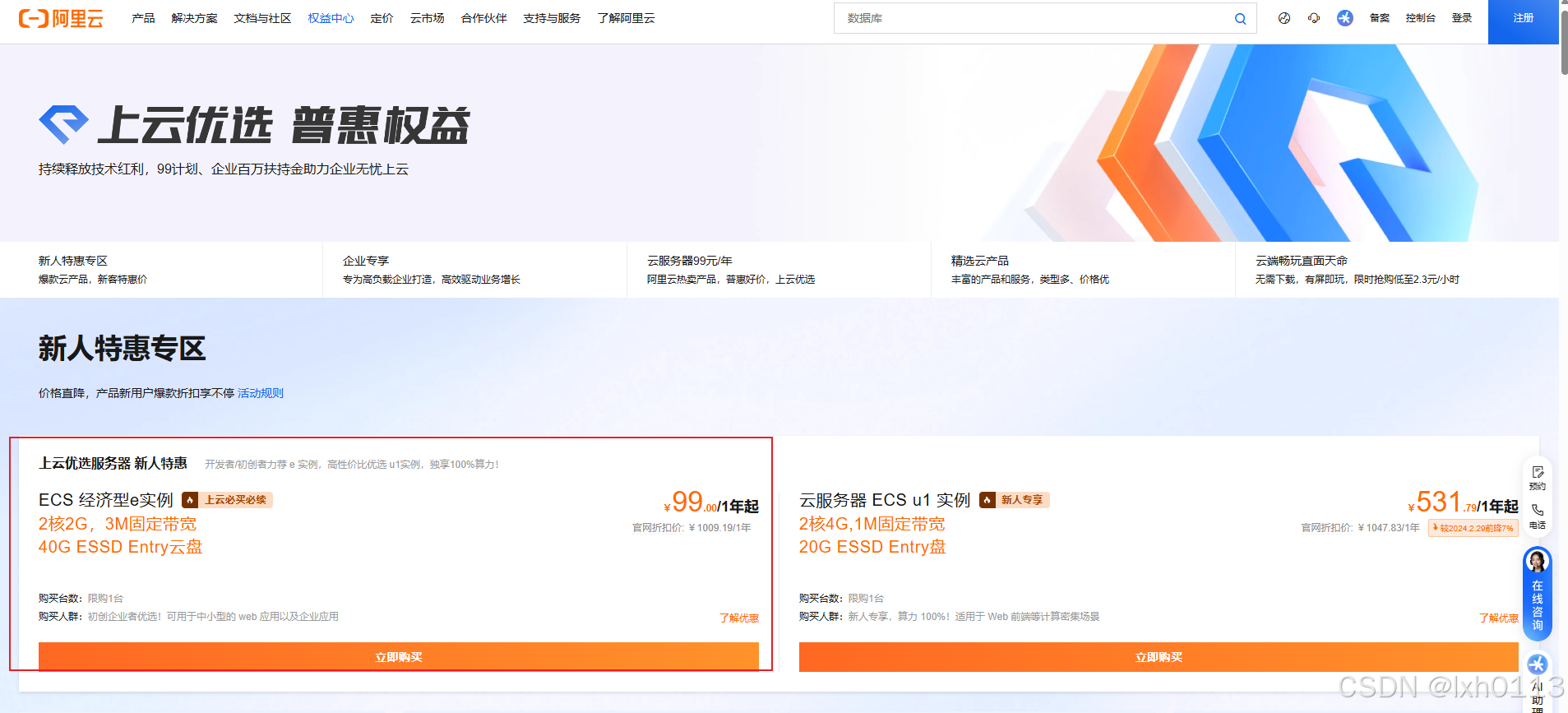Click the ¥531.79/1年起 price
Viewport: 1568px width, 713px height.
click(1463, 502)
